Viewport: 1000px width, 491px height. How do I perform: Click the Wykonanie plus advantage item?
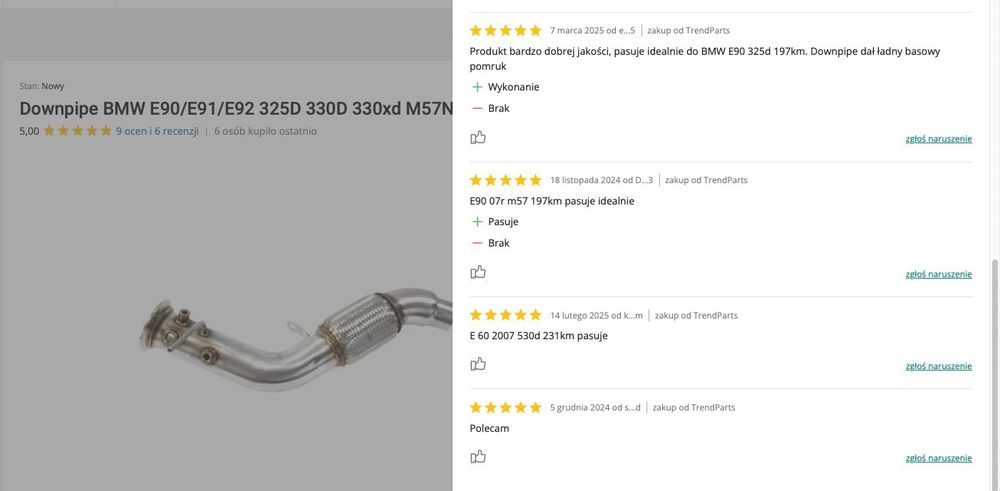[x=506, y=87]
